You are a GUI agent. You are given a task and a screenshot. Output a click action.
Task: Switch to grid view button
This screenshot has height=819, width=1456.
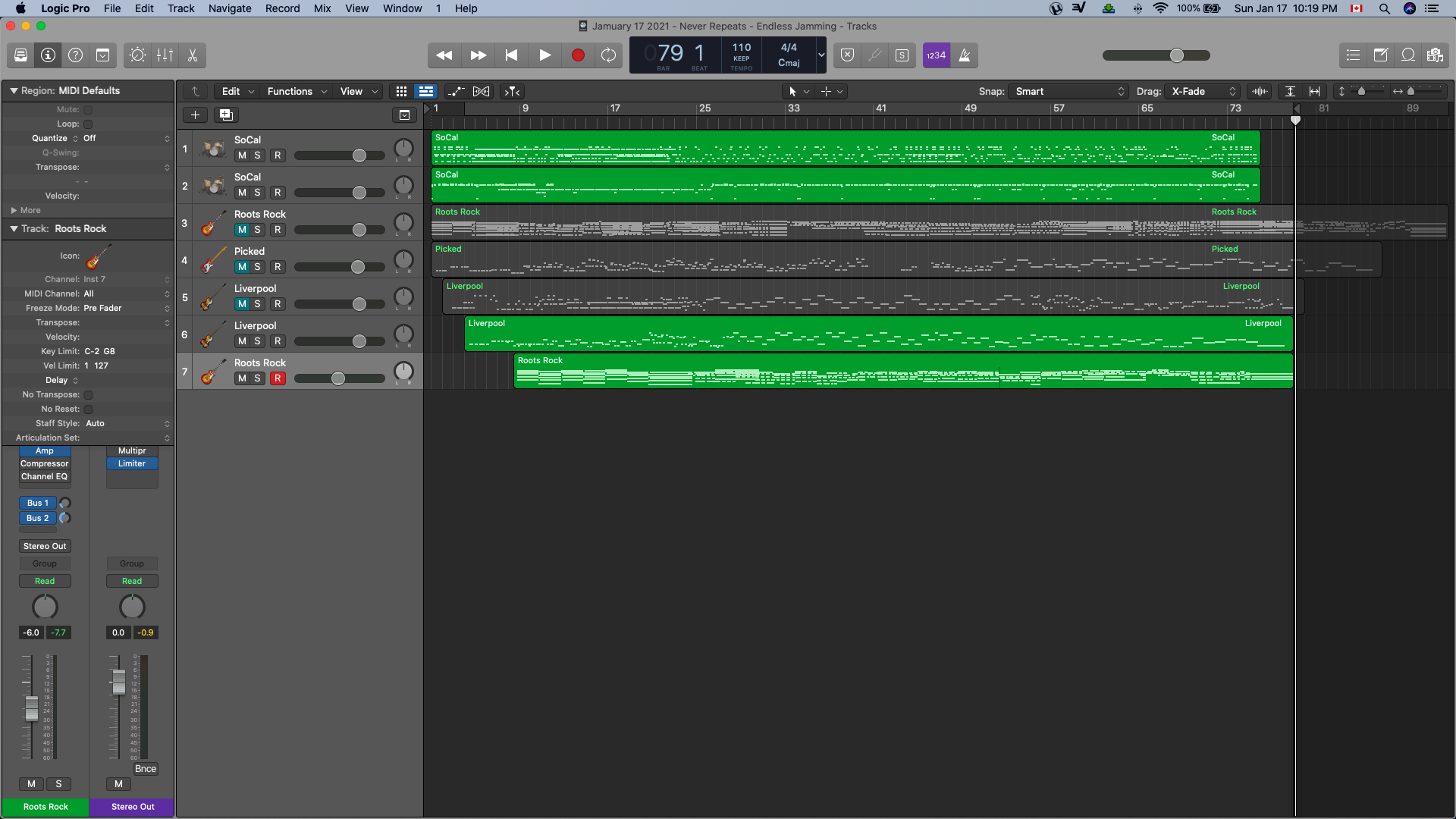401,91
